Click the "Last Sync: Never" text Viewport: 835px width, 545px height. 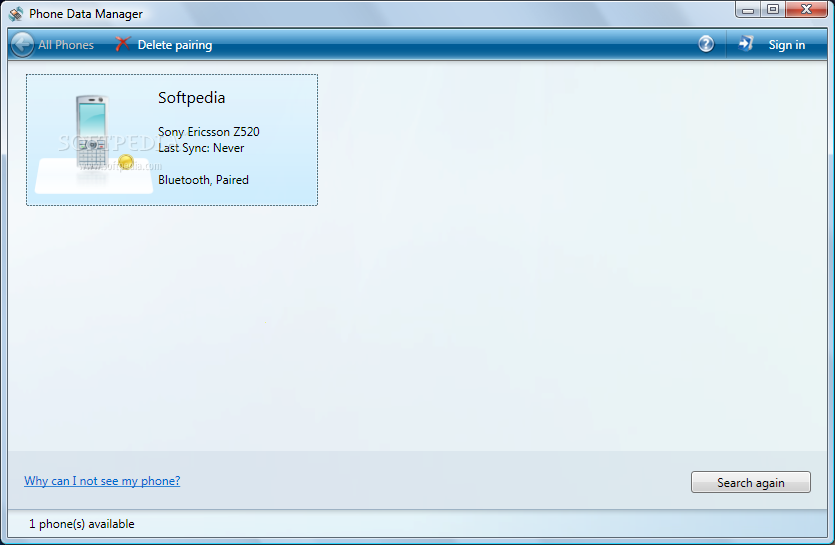pos(201,148)
